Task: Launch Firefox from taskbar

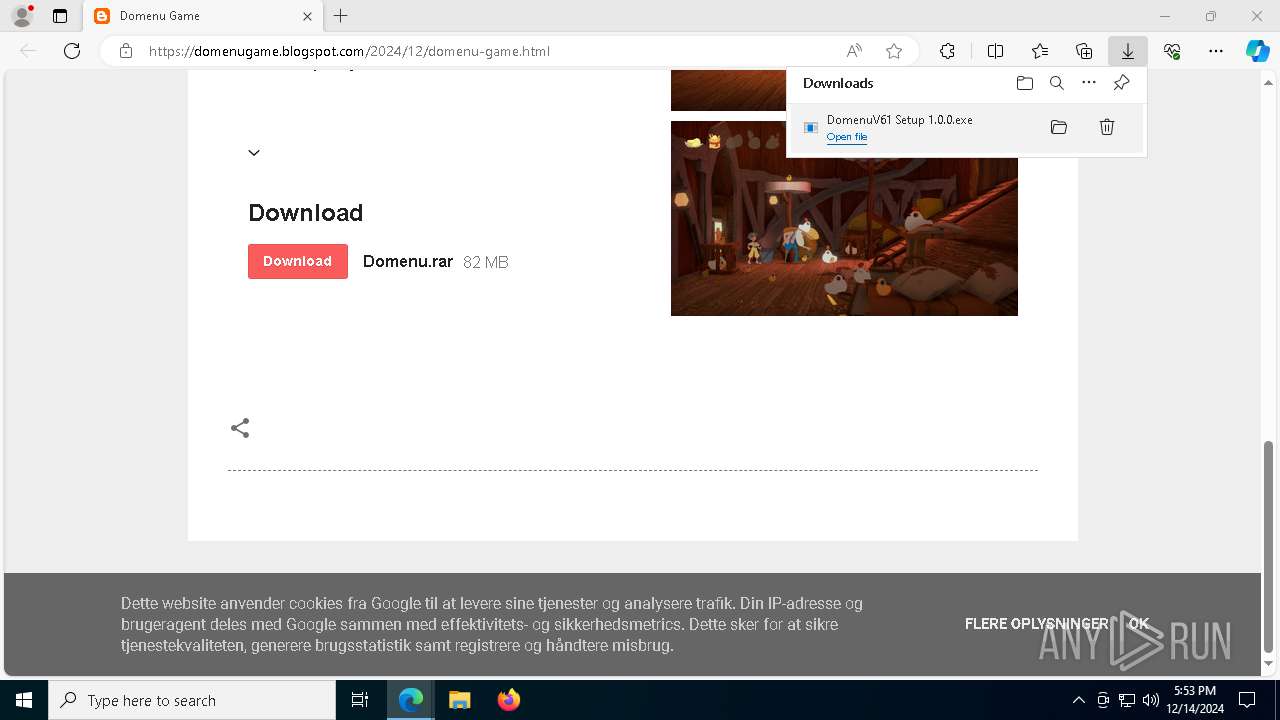Action: (508, 700)
